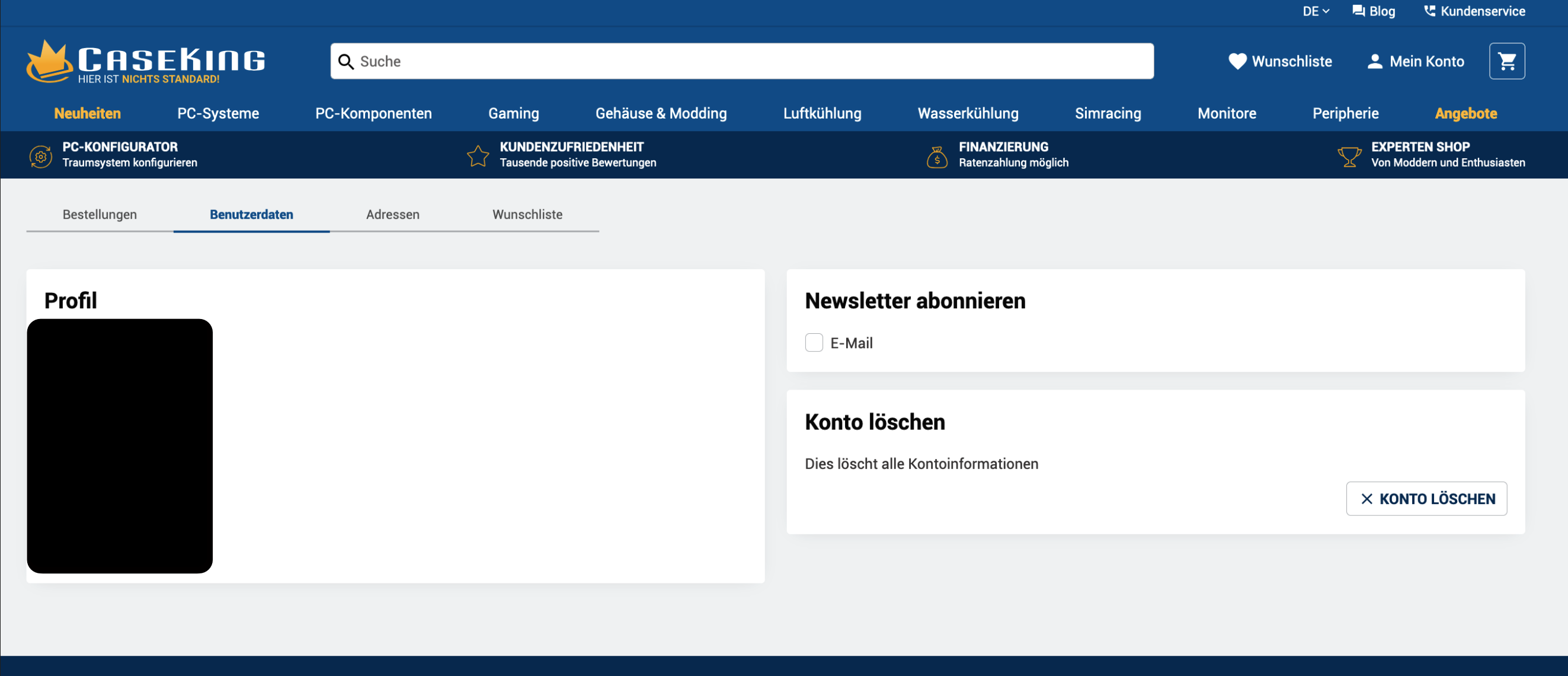
Task: Click the Kundenzufriedenheit star icon
Action: tap(478, 156)
